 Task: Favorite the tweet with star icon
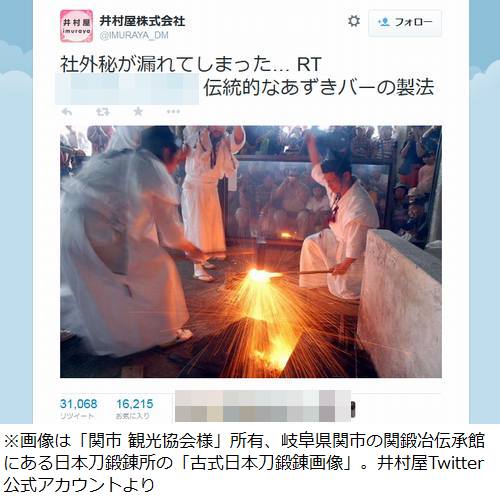click(138, 112)
